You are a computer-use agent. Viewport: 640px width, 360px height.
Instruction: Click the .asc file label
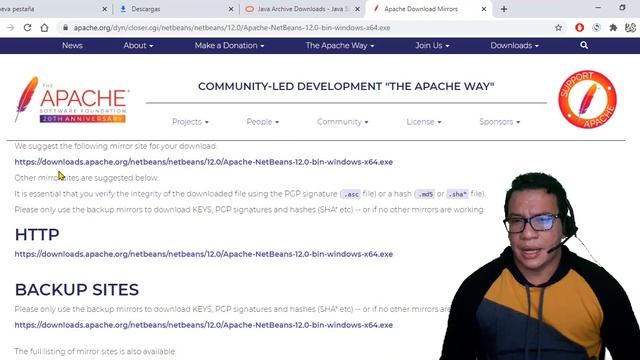click(x=351, y=194)
